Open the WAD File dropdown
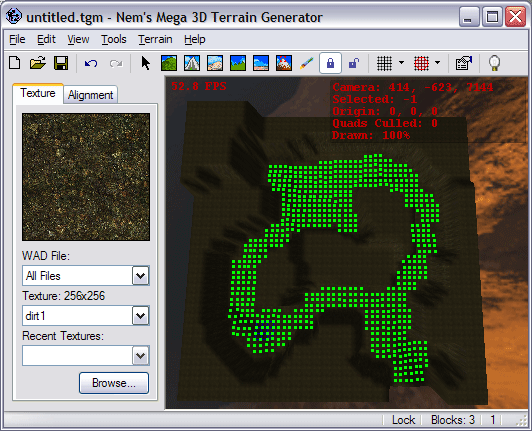The image size is (532, 431). (x=140, y=276)
